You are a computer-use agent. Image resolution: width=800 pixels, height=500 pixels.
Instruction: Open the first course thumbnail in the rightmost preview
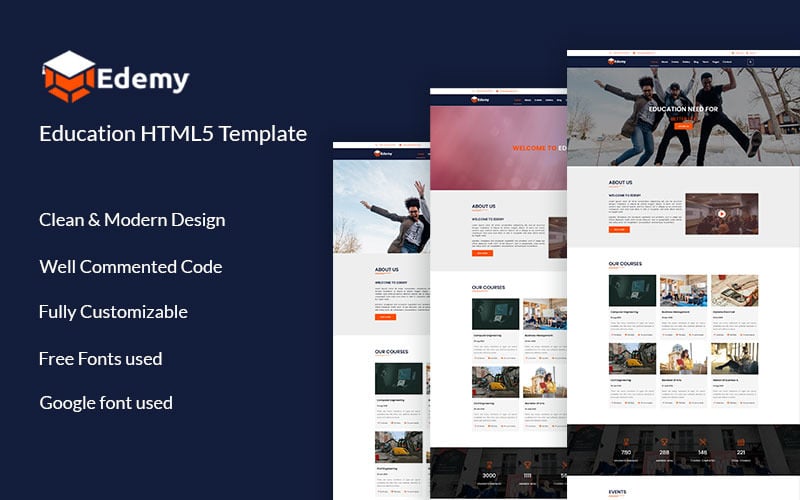pos(632,291)
